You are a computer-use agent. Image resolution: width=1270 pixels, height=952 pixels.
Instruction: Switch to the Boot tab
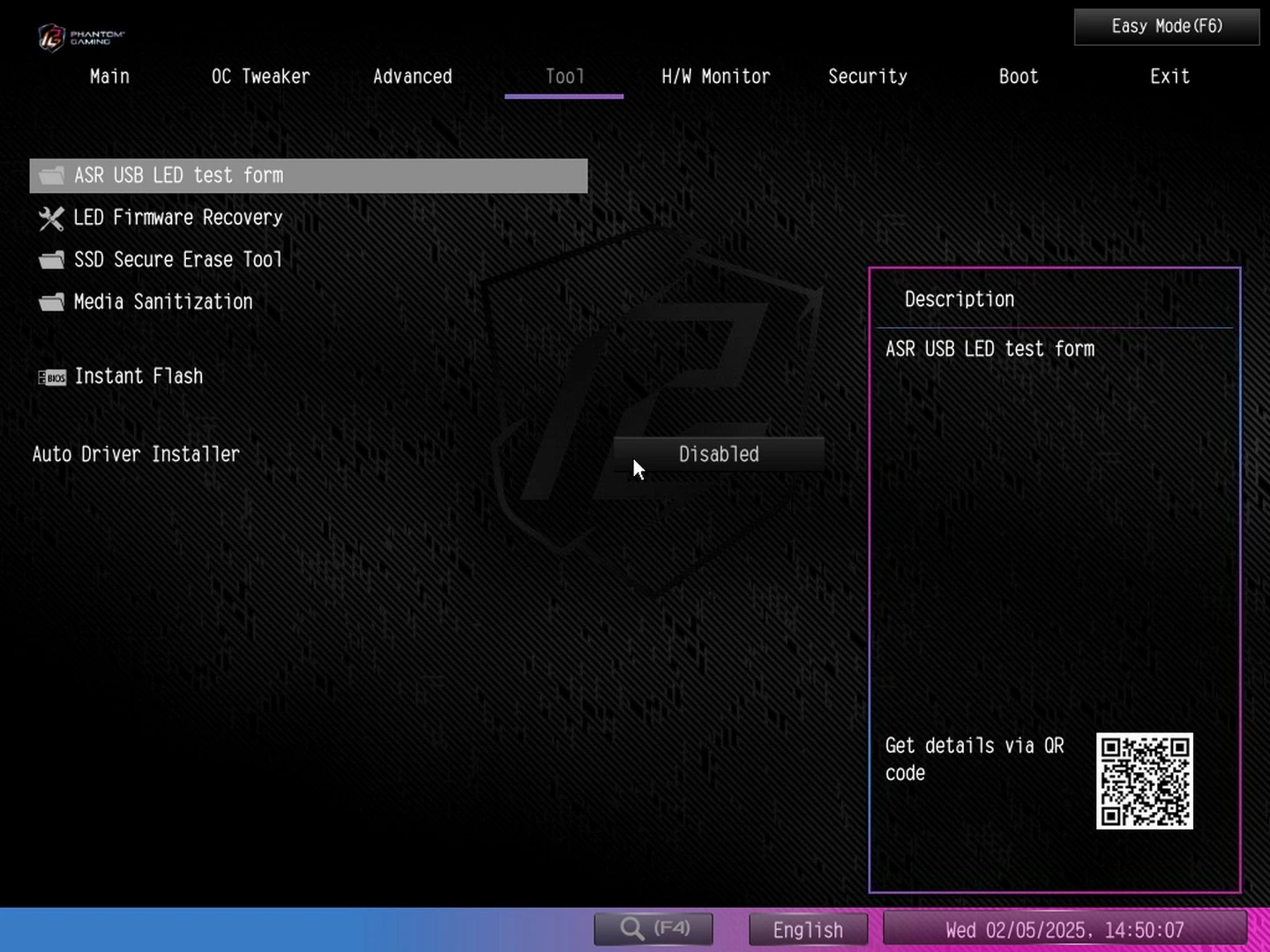click(1018, 77)
